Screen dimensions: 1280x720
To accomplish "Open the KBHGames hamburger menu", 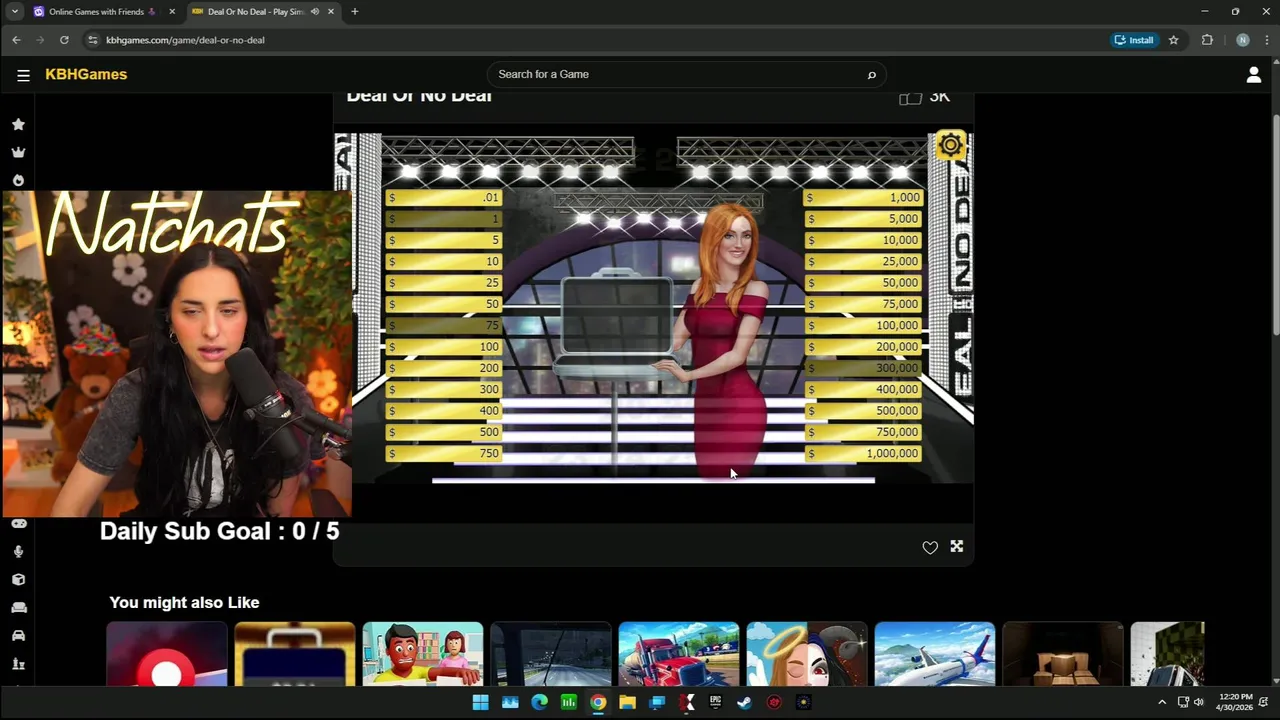I will click(x=23, y=75).
